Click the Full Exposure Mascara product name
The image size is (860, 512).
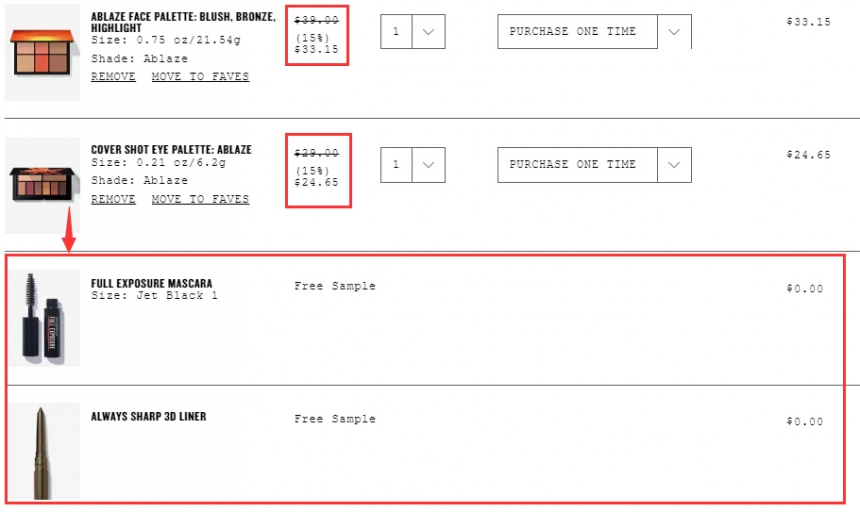[151, 283]
